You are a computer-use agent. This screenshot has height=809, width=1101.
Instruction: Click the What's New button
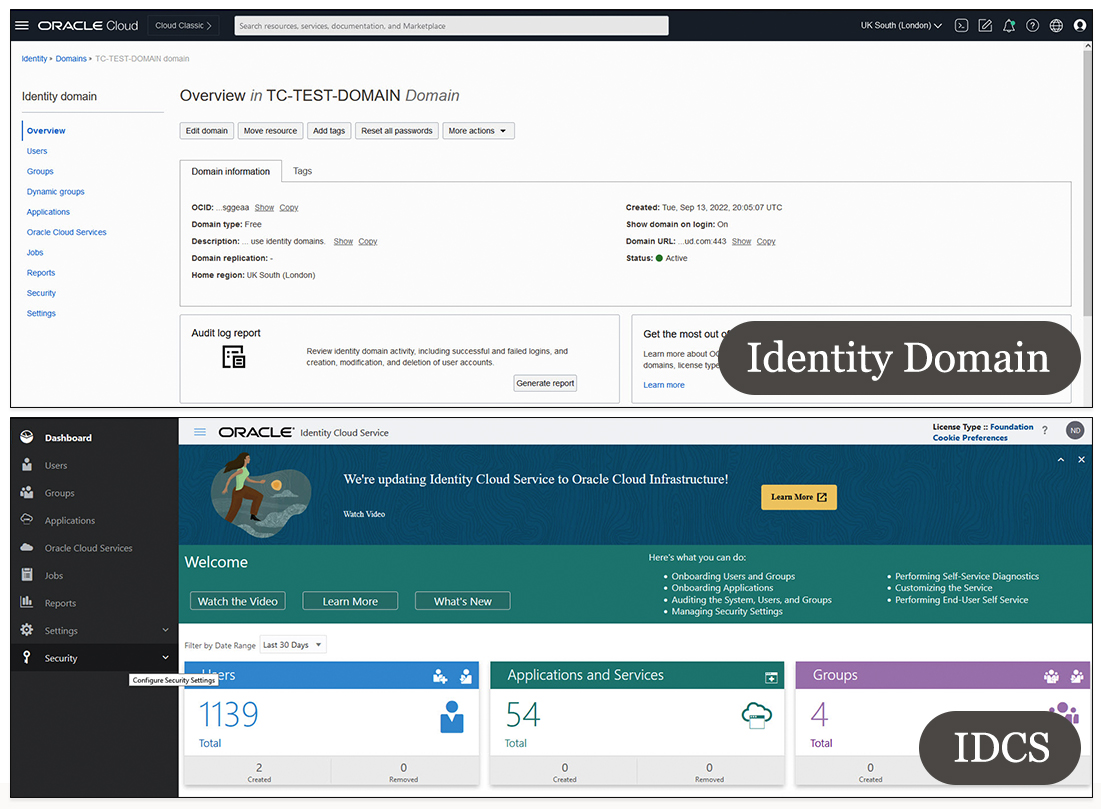tap(463, 601)
